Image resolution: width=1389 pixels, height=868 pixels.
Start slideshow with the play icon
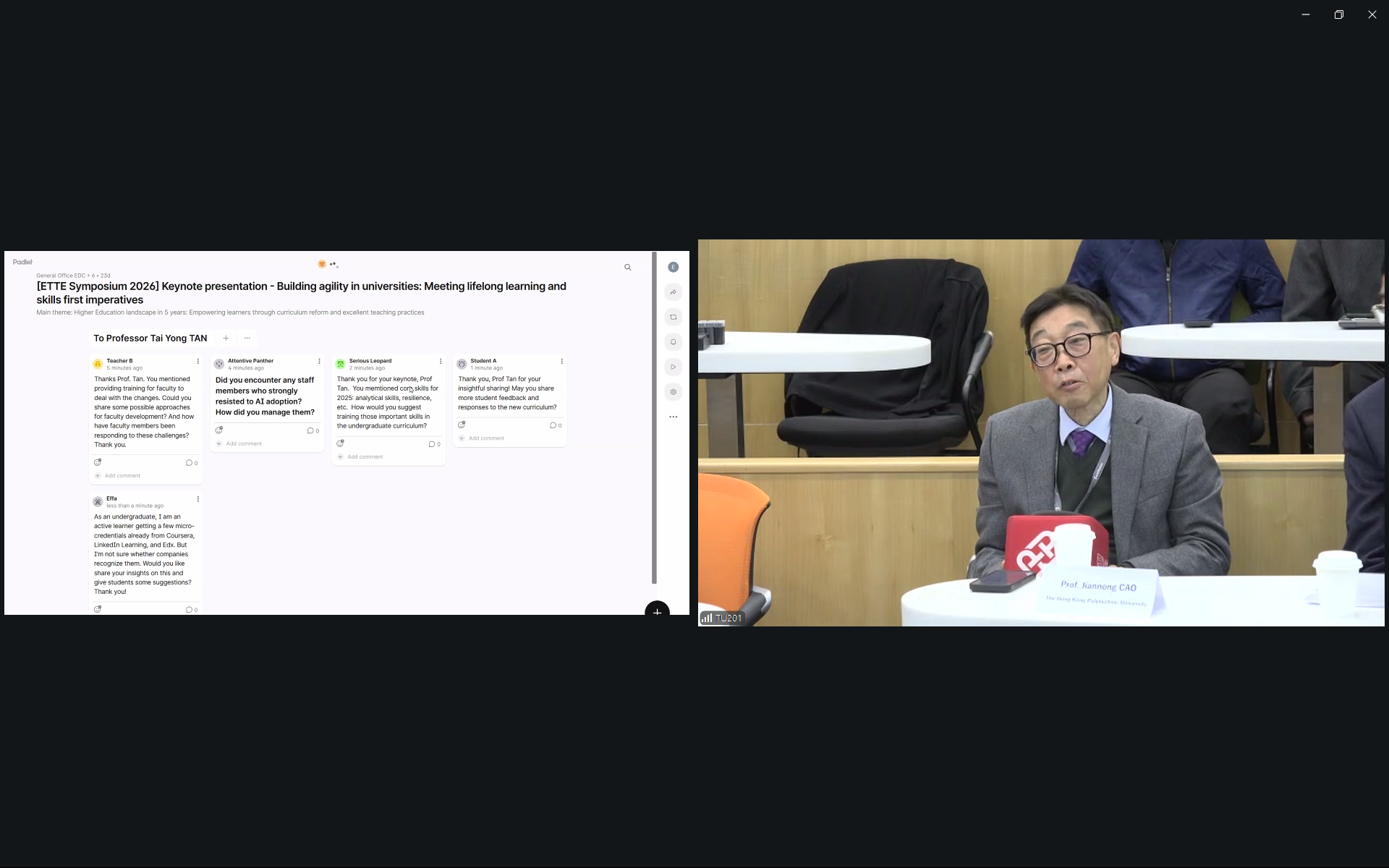[673, 367]
